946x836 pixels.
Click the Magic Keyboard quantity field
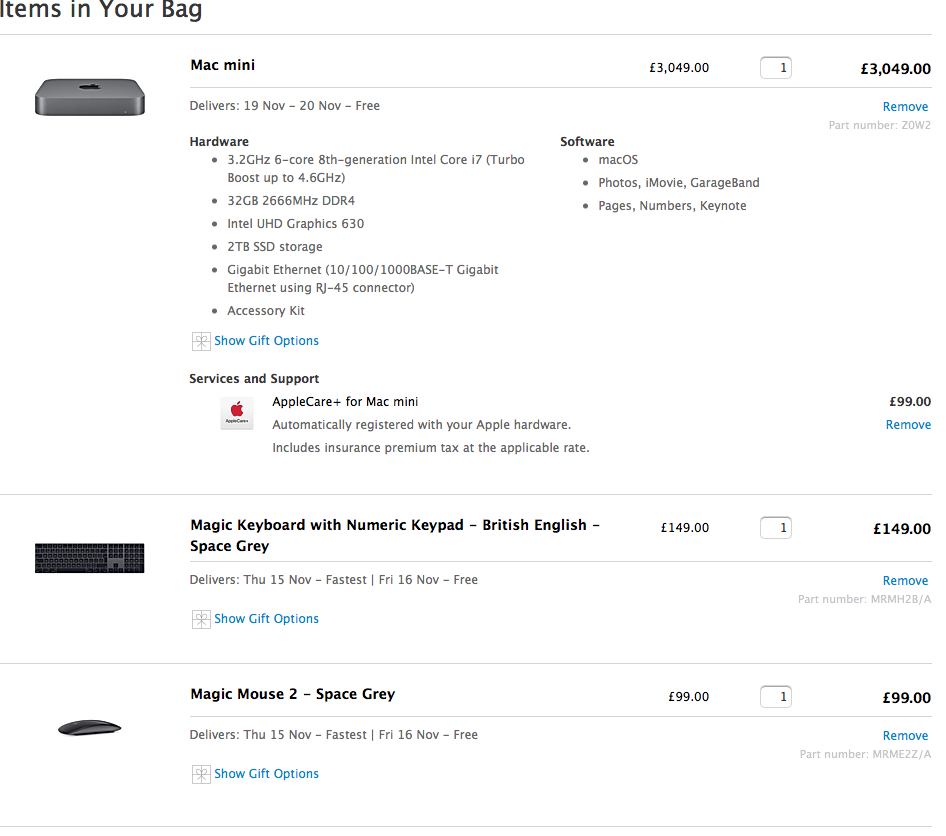776,528
